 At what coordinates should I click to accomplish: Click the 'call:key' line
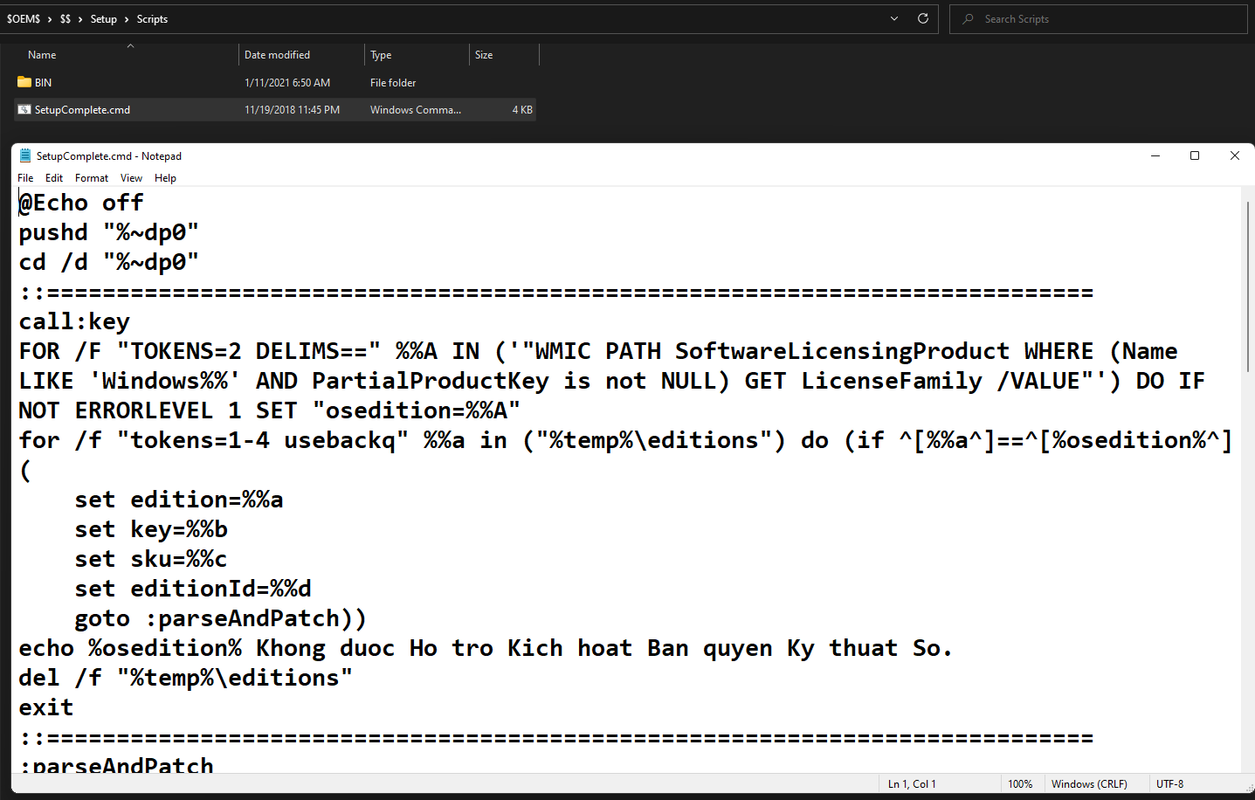[74, 322]
